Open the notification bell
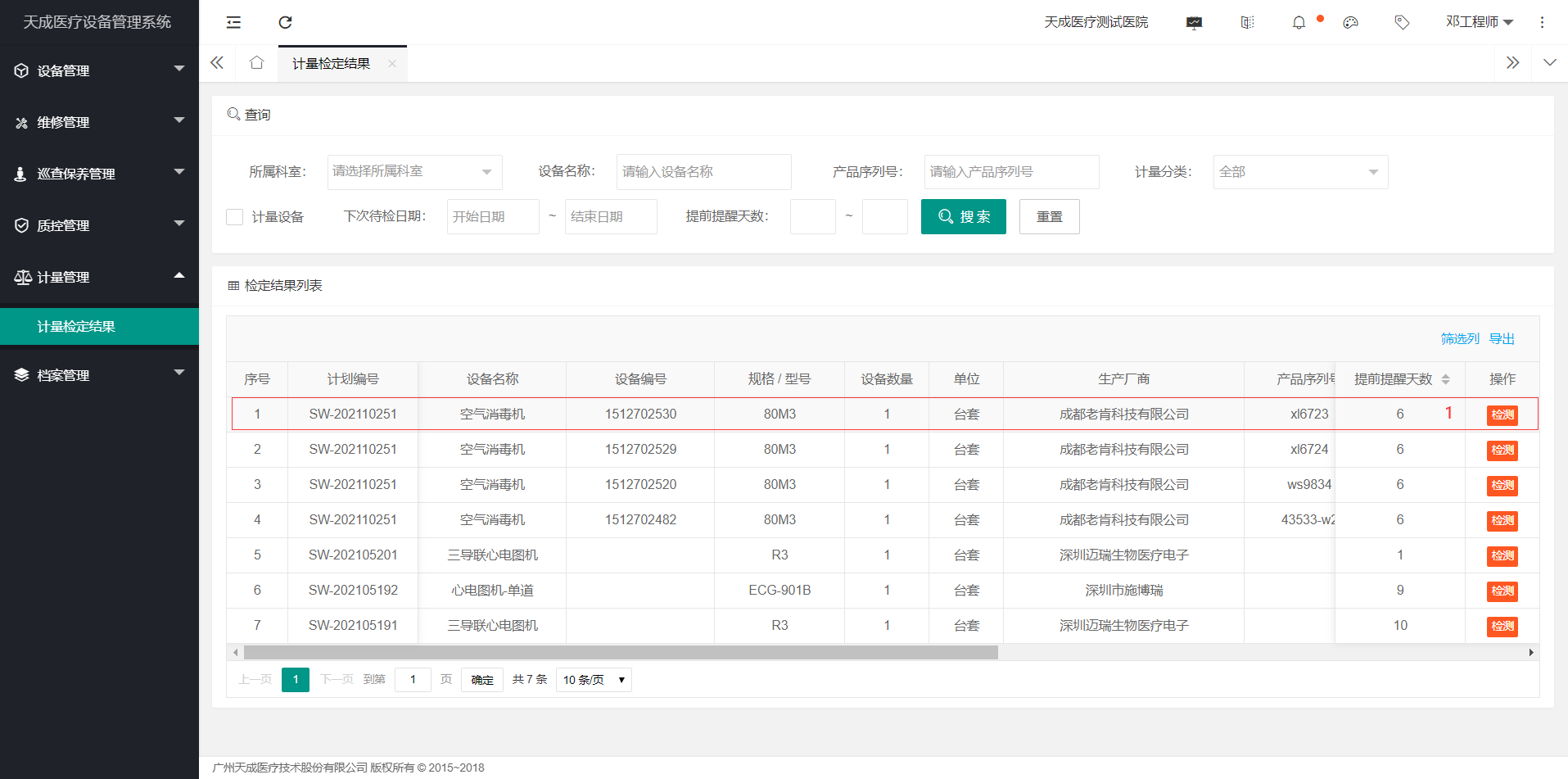The image size is (1568, 779). pyautogui.click(x=1299, y=22)
